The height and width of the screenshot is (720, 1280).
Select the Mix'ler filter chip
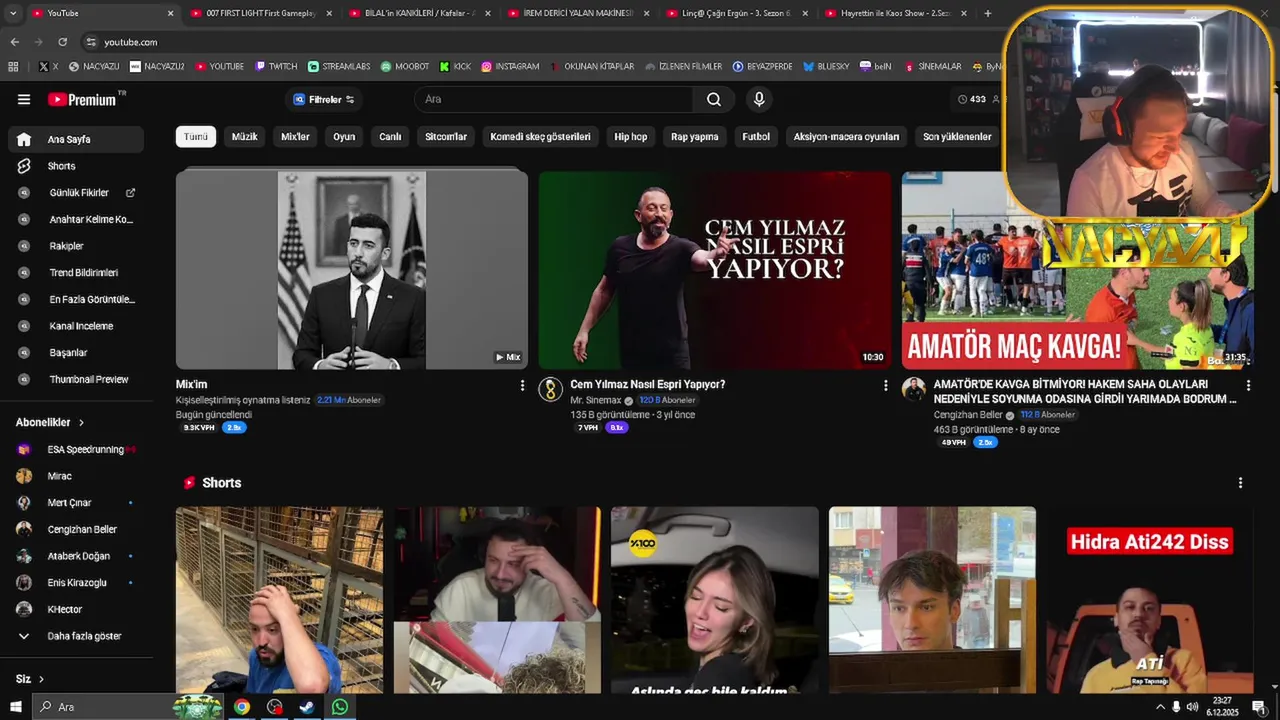click(x=295, y=137)
